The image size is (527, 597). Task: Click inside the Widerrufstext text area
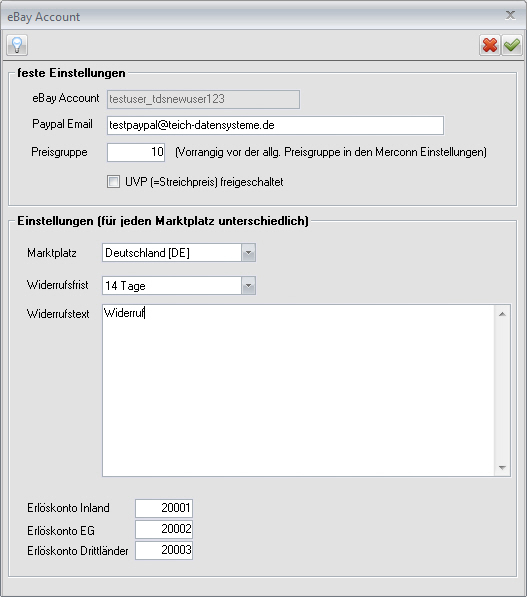point(298,390)
